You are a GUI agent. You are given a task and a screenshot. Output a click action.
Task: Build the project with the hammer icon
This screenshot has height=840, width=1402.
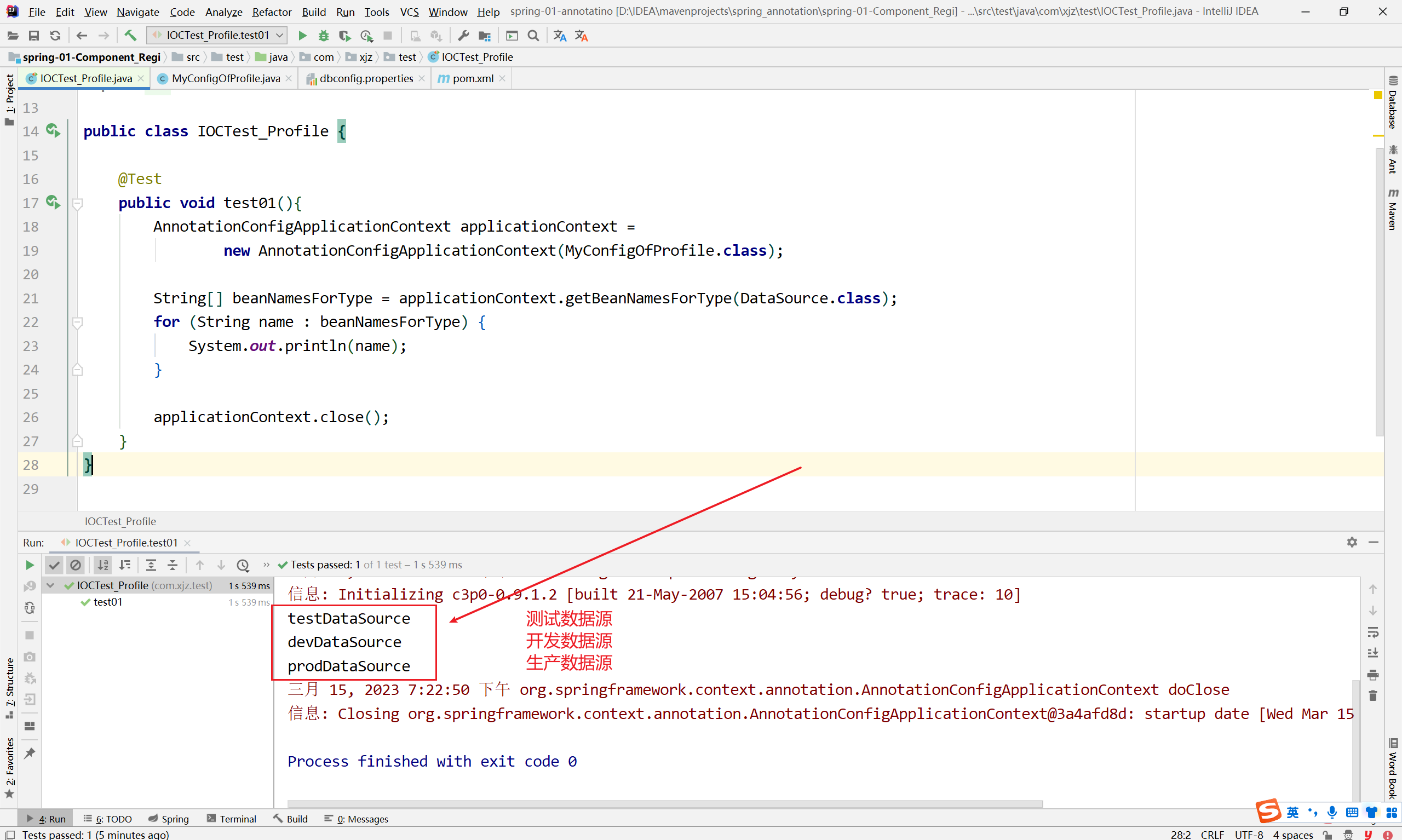130,36
